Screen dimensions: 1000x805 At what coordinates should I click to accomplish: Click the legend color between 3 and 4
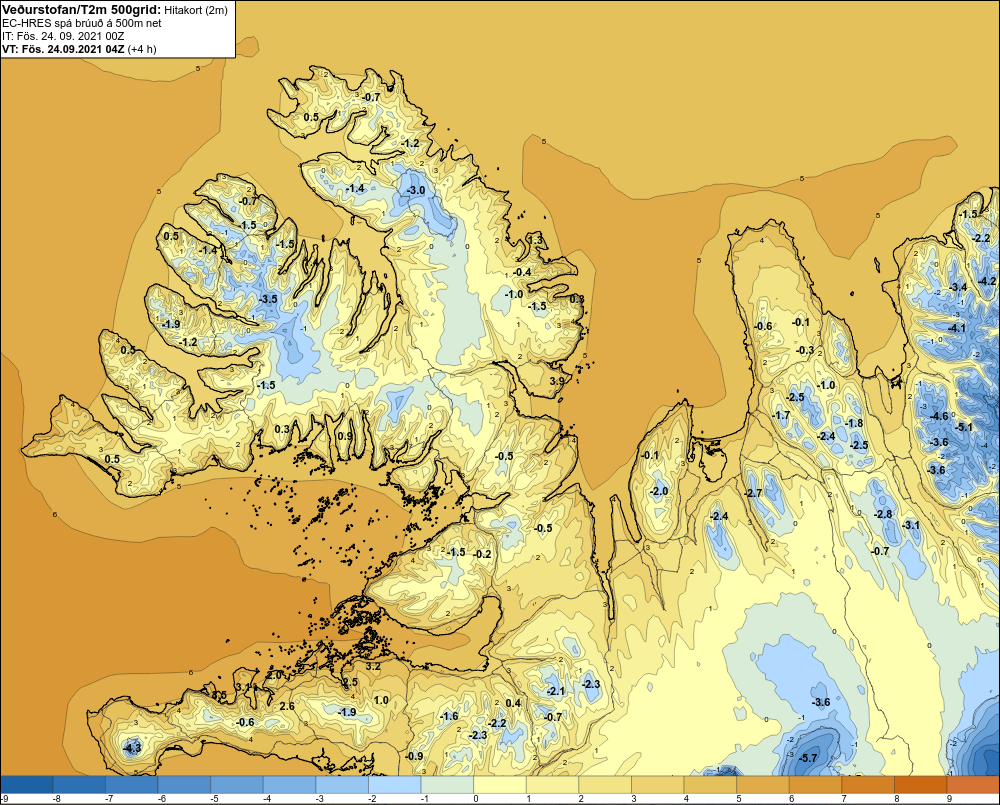(x=658, y=784)
